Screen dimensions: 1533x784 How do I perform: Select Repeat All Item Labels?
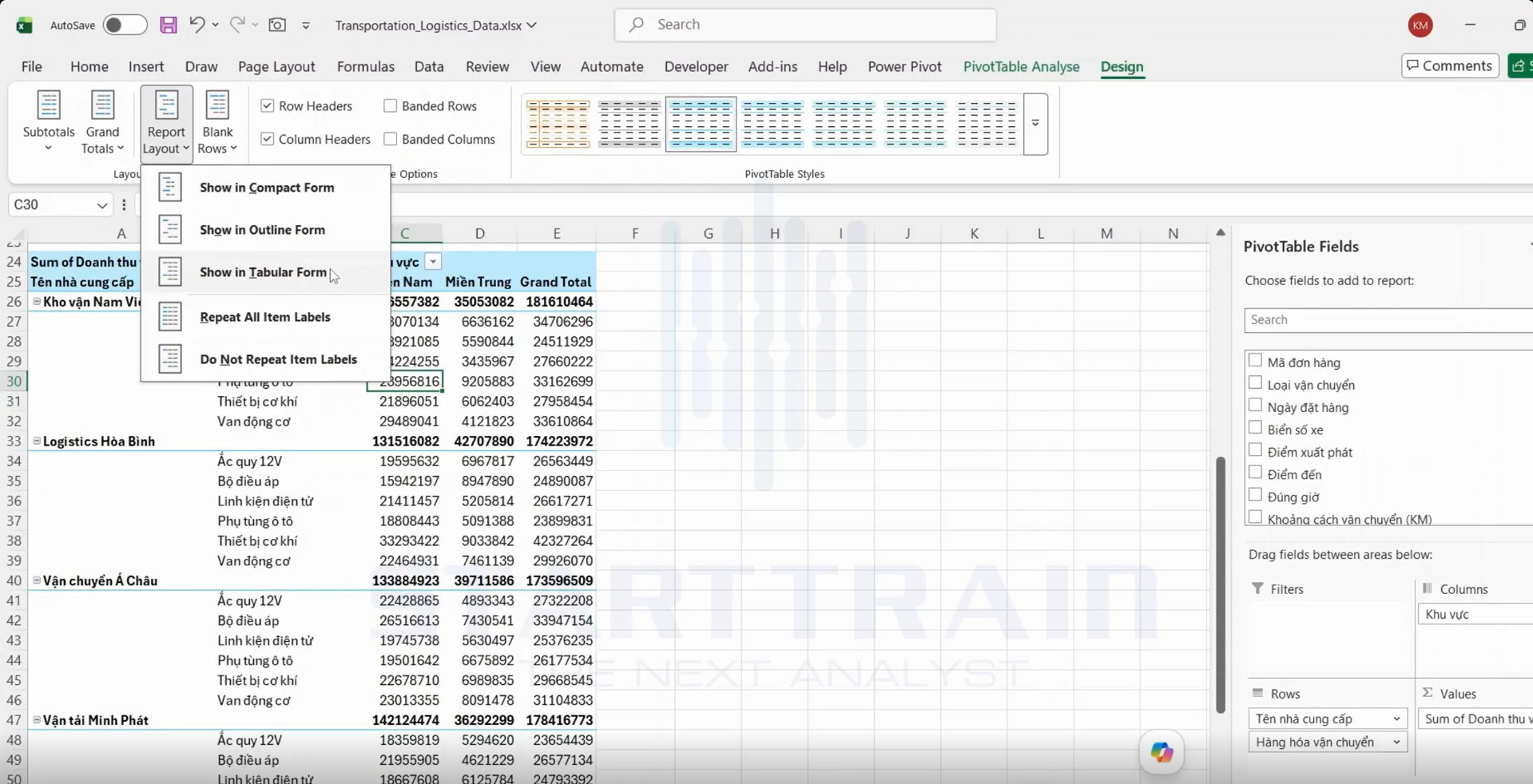pos(265,317)
